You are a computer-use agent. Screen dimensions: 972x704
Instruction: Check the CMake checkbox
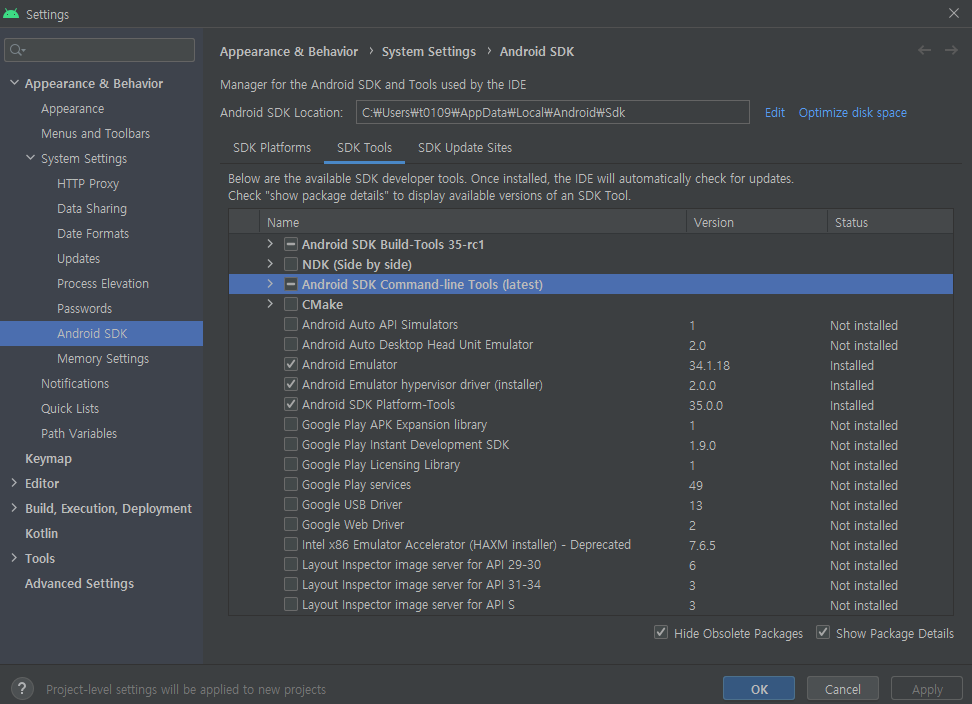[291, 304]
